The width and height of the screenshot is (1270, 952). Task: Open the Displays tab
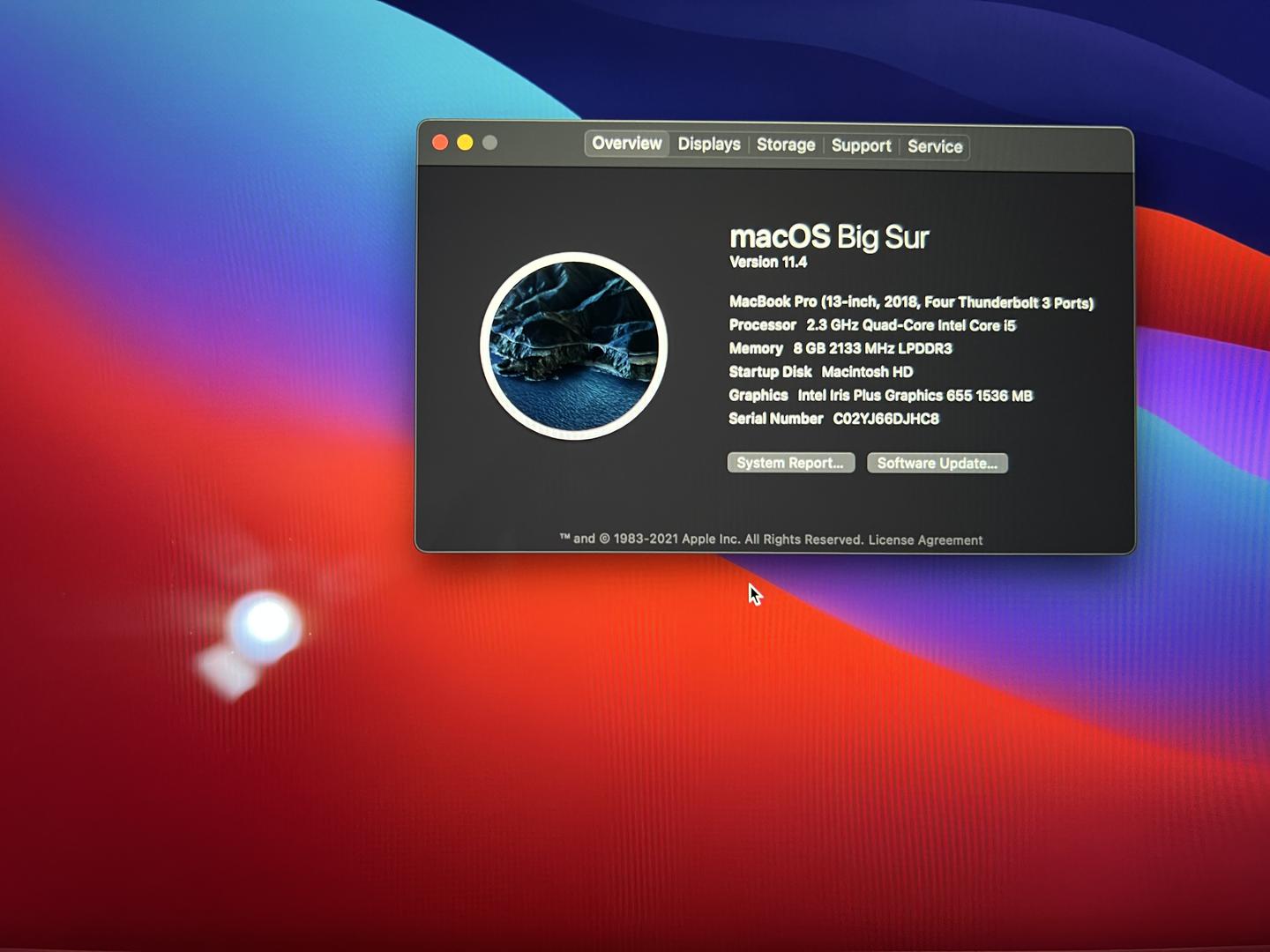709,145
